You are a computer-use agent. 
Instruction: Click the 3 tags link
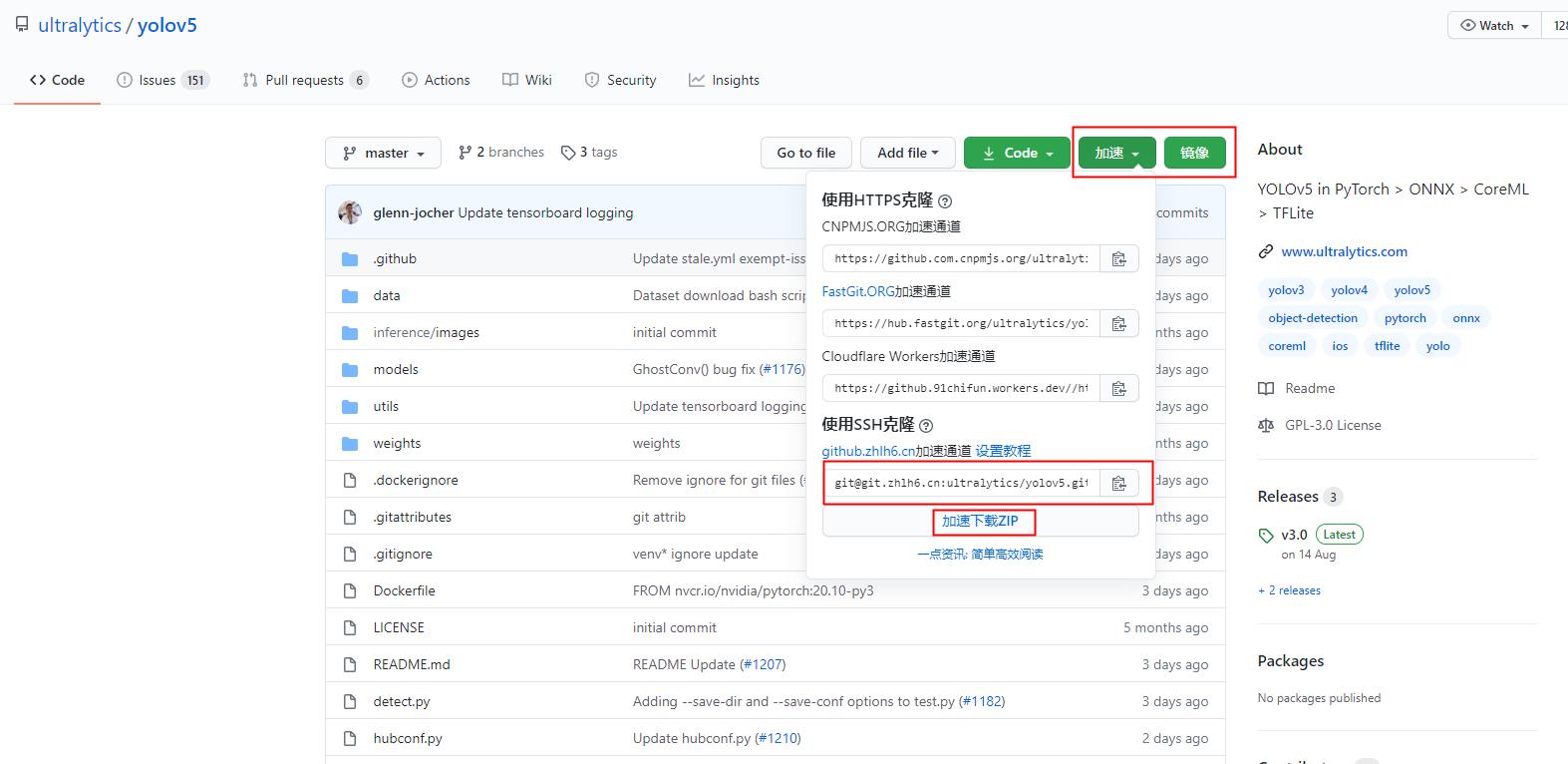pyautogui.click(x=589, y=153)
